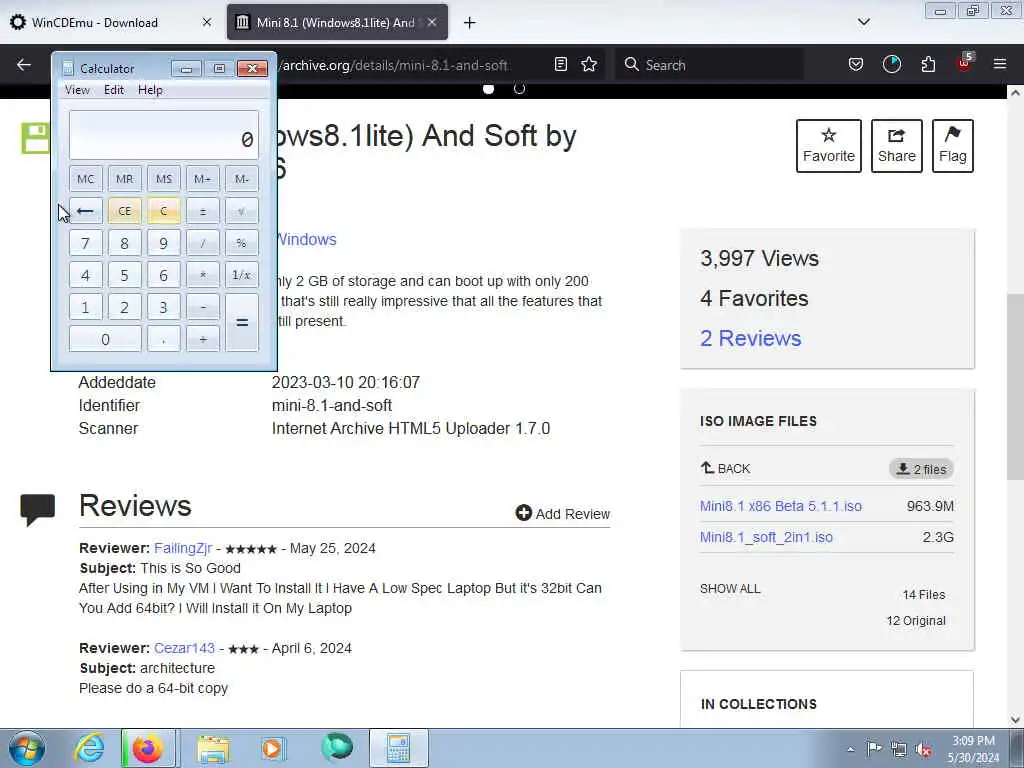
Task: Open Calculator Help menu
Action: (x=150, y=90)
